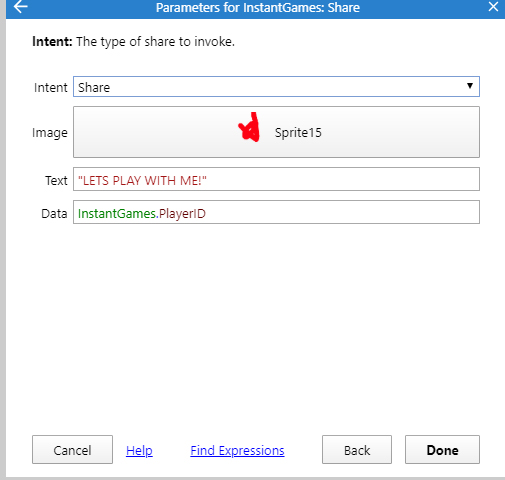Click the InstantGames.PlayerID expression text
Viewport: 505px width, 480px height.
click(x=142, y=213)
